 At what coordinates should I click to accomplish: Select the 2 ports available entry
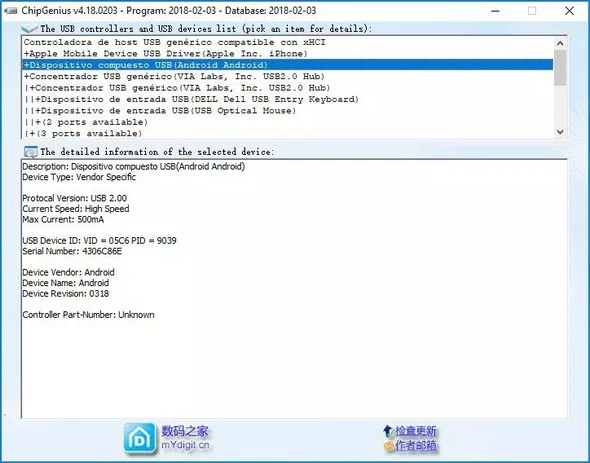(86, 122)
